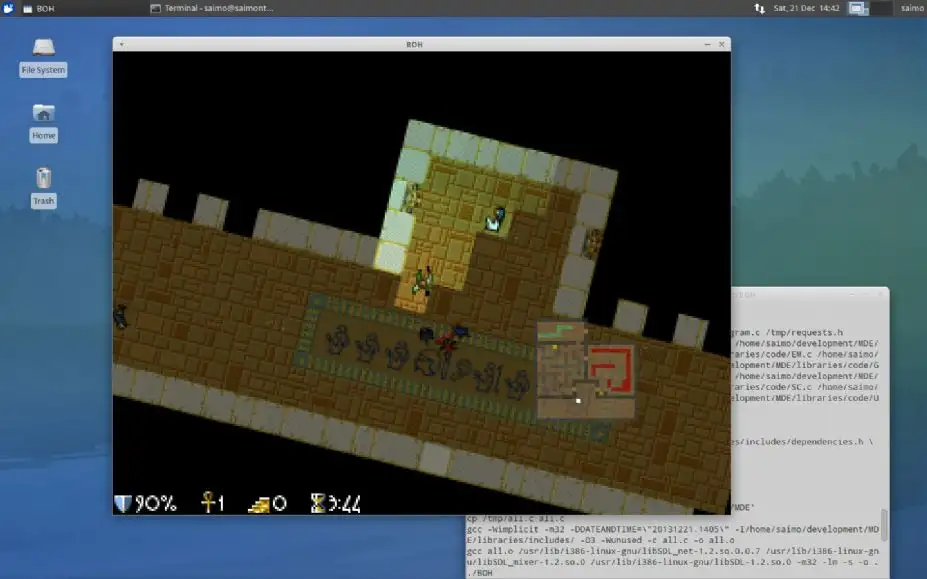Activate the Terminal taskbar button
The width and height of the screenshot is (927, 579).
(x=212, y=8)
